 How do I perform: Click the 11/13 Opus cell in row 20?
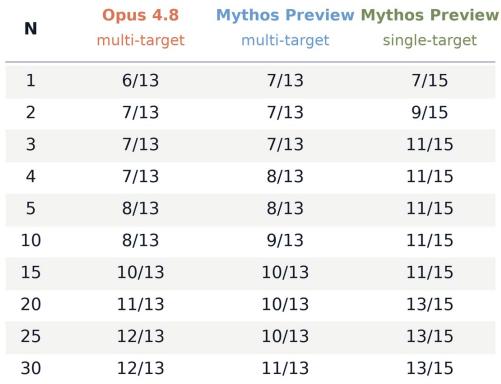coord(140,304)
